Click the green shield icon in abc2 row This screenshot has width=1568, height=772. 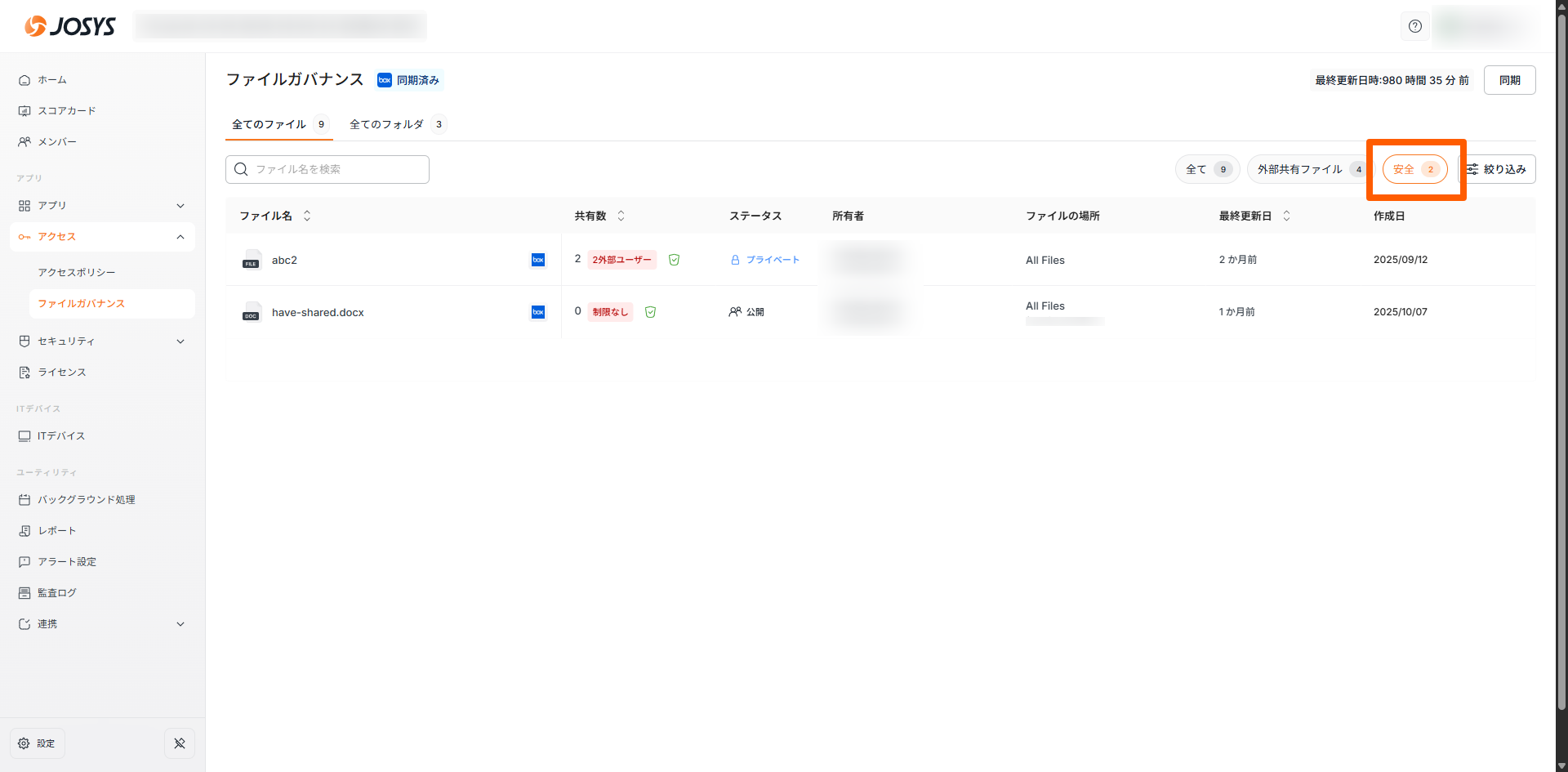(x=674, y=260)
